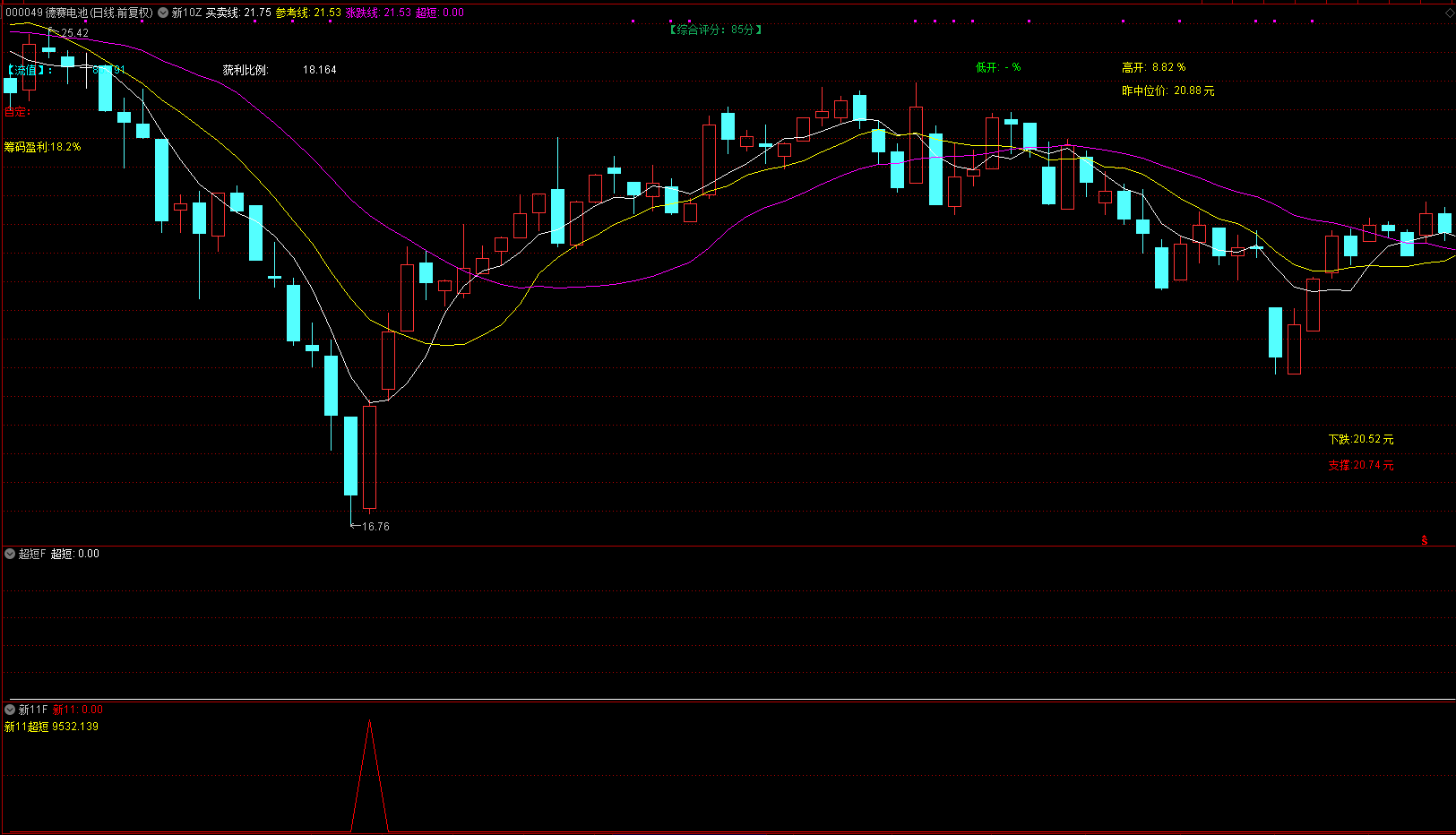Click the green 低开 percentage label

998,67
